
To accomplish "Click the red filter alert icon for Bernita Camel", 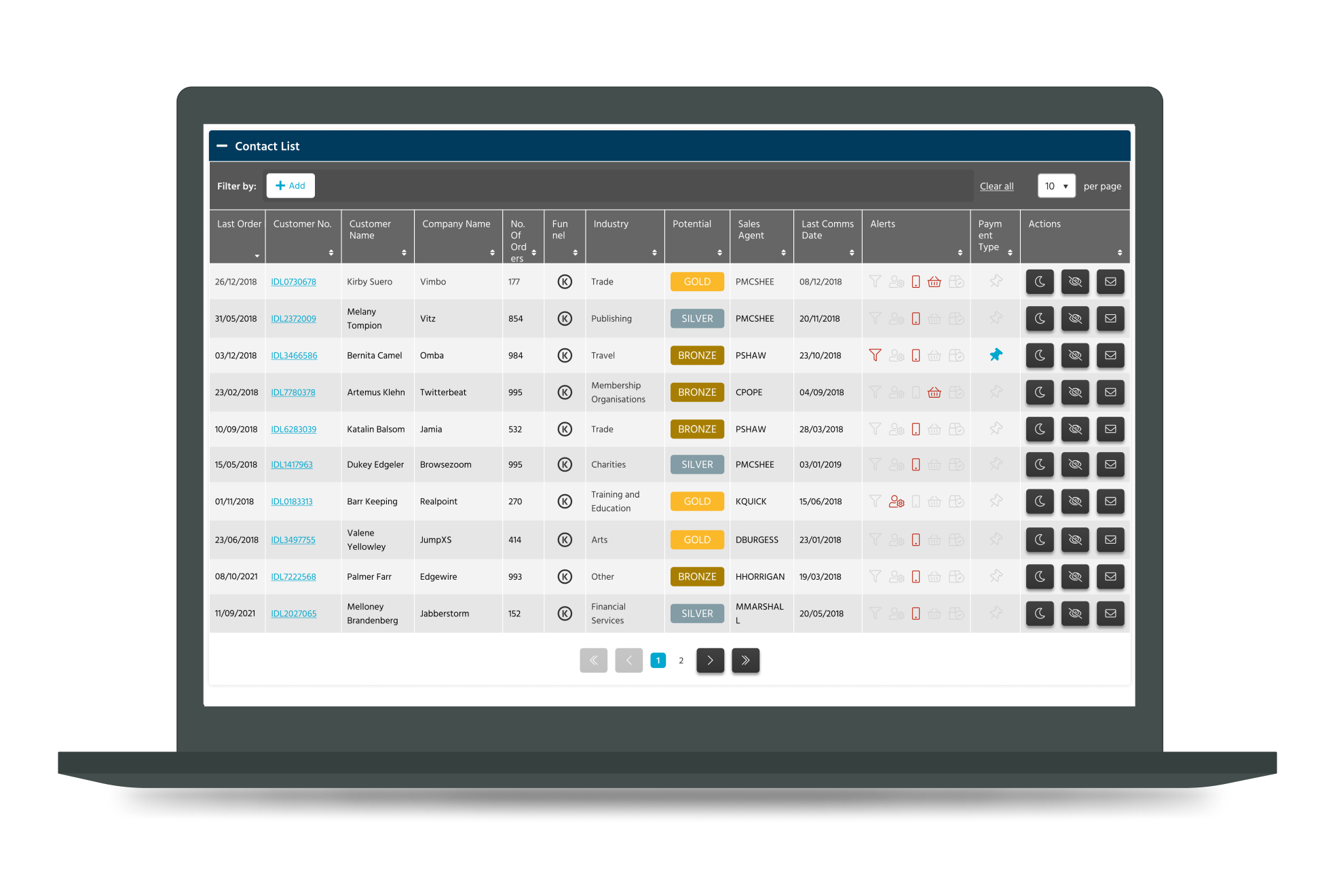I will pyautogui.click(x=875, y=355).
